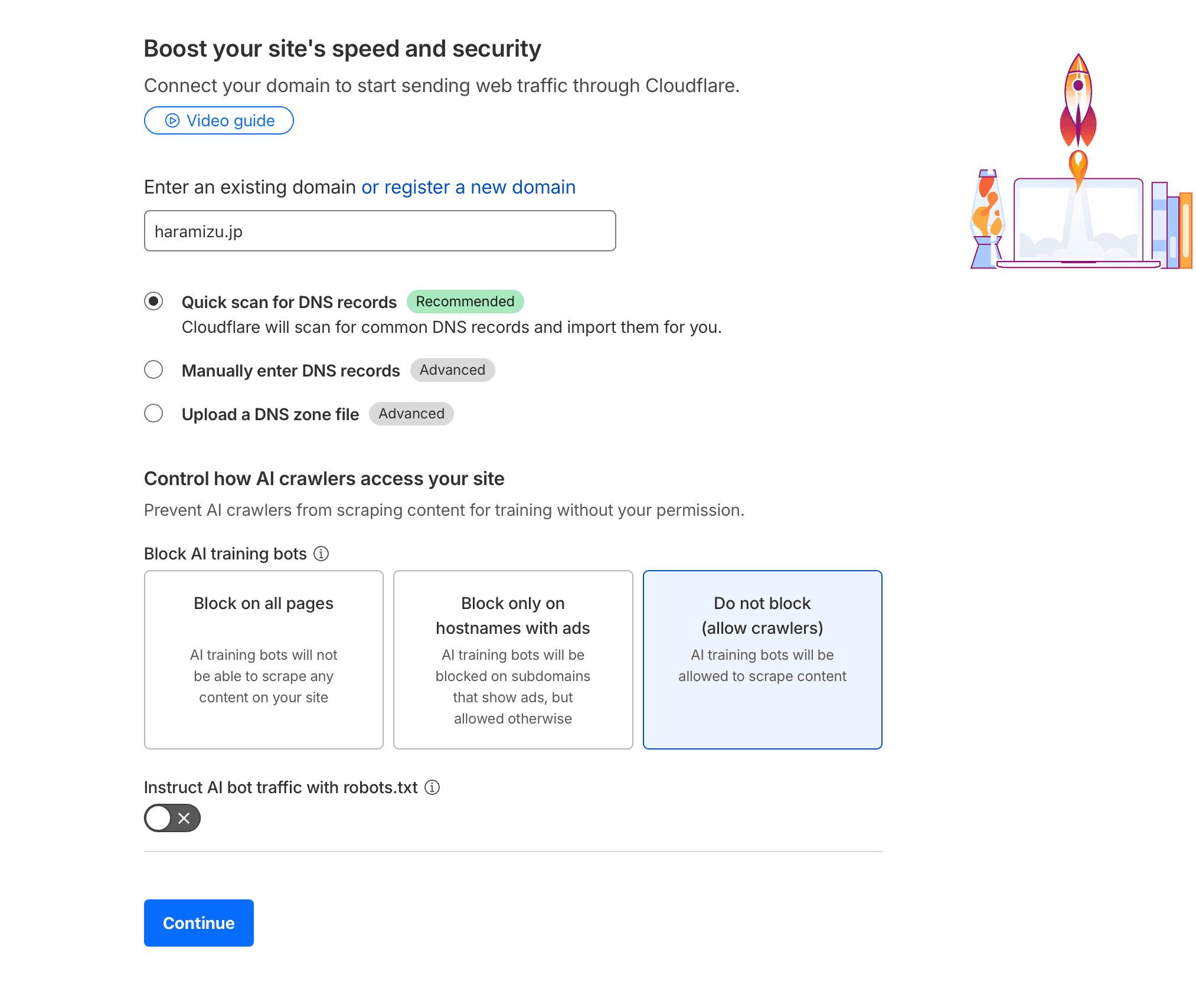Viewport: 1196px width, 1008px height.
Task: Click the lava lamp illustration
Action: point(986,220)
